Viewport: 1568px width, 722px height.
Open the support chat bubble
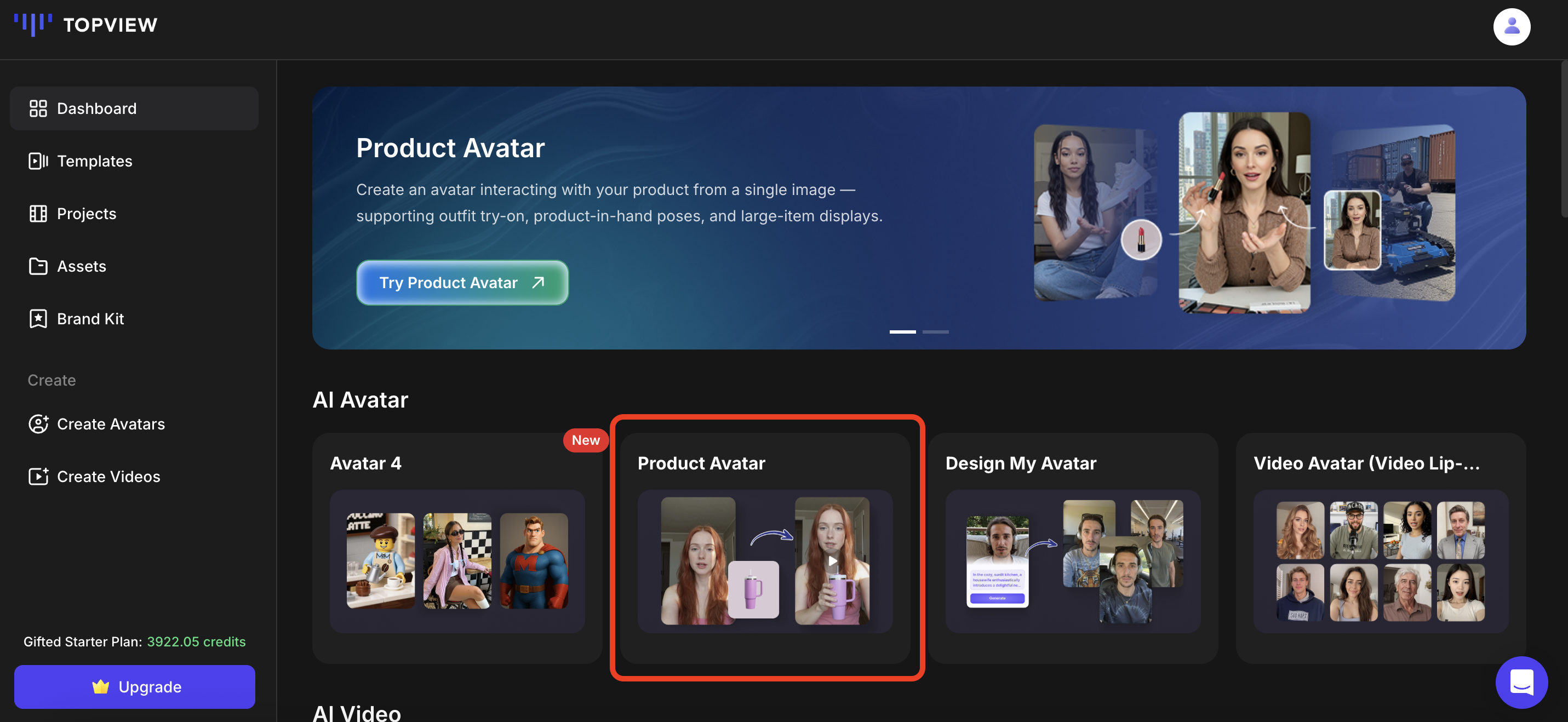pos(1522,682)
